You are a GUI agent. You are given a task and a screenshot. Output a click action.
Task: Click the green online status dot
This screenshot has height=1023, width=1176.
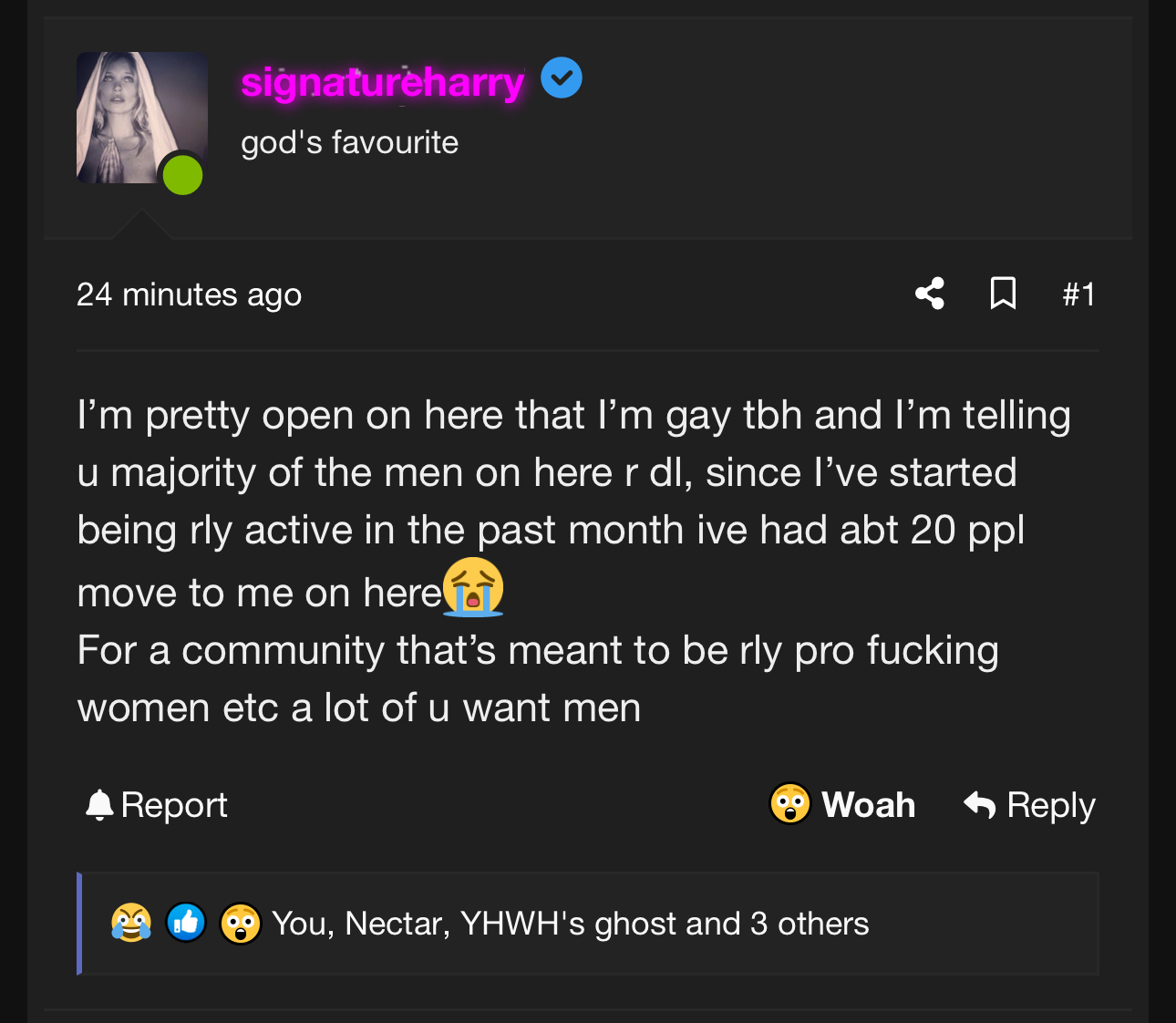coord(182,174)
